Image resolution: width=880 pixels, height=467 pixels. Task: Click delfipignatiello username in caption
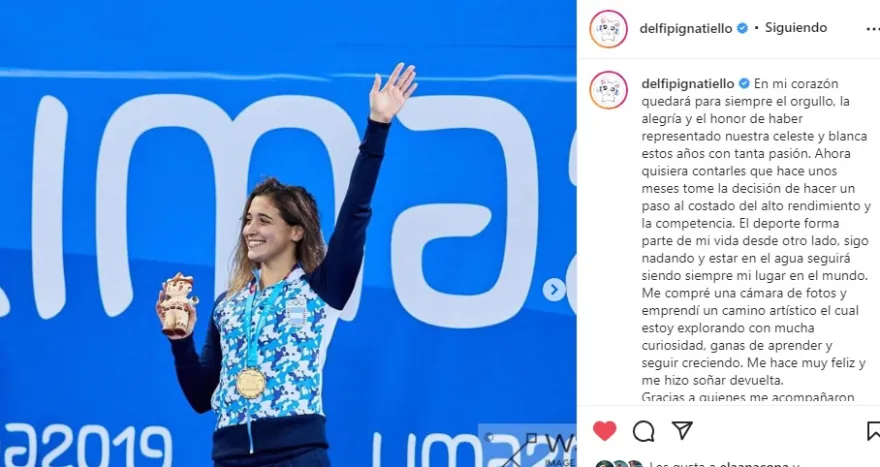coord(688,84)
